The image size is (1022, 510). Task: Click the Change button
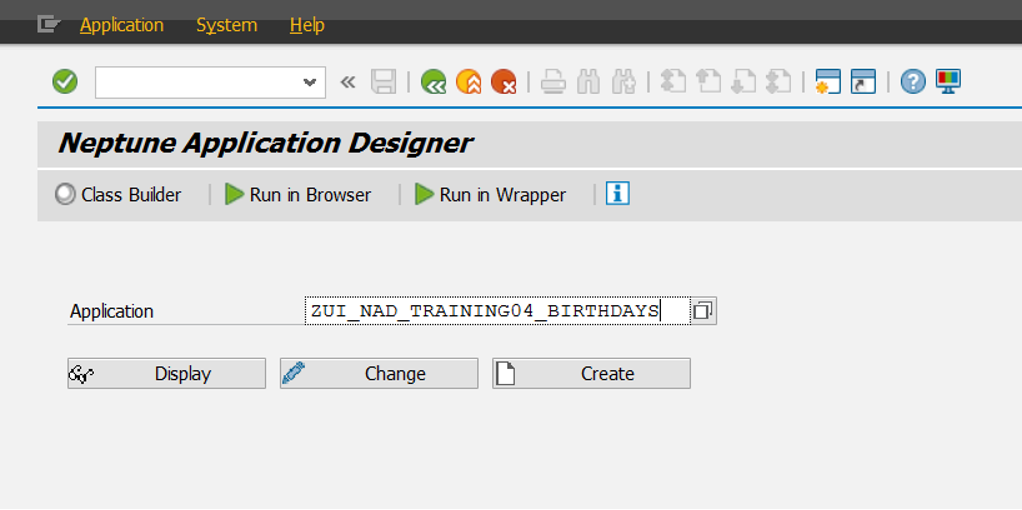pos(379,373)
